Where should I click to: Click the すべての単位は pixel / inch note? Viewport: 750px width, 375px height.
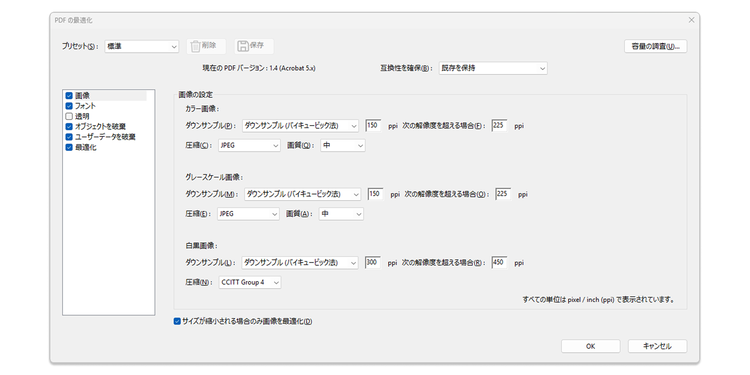[x=598, y=300]
